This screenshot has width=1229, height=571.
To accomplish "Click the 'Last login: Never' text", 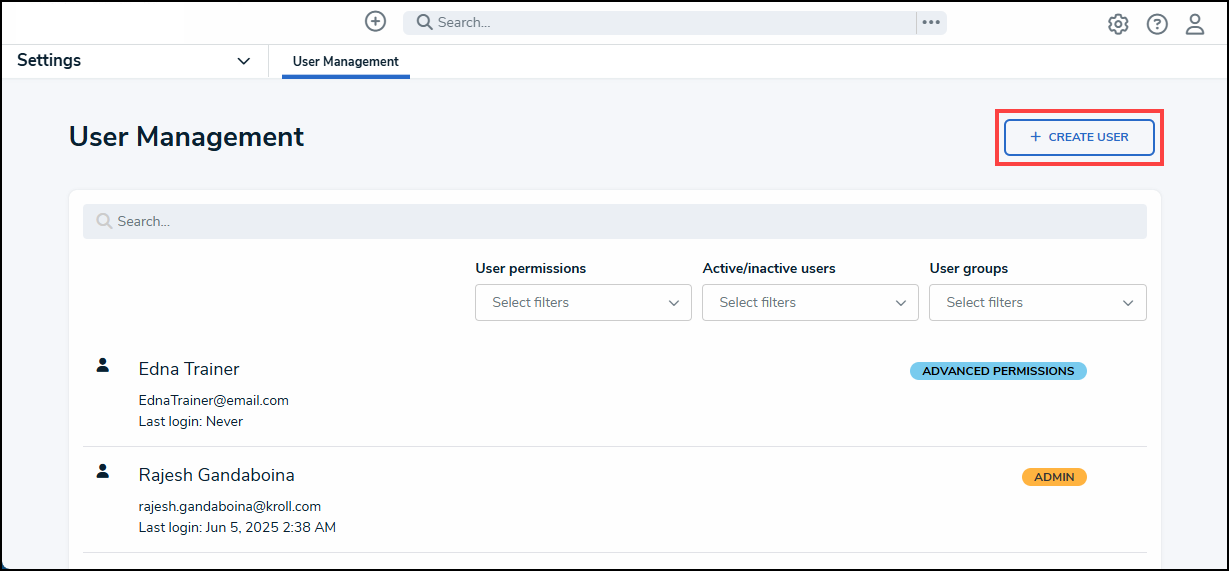I will coord(190,421).
